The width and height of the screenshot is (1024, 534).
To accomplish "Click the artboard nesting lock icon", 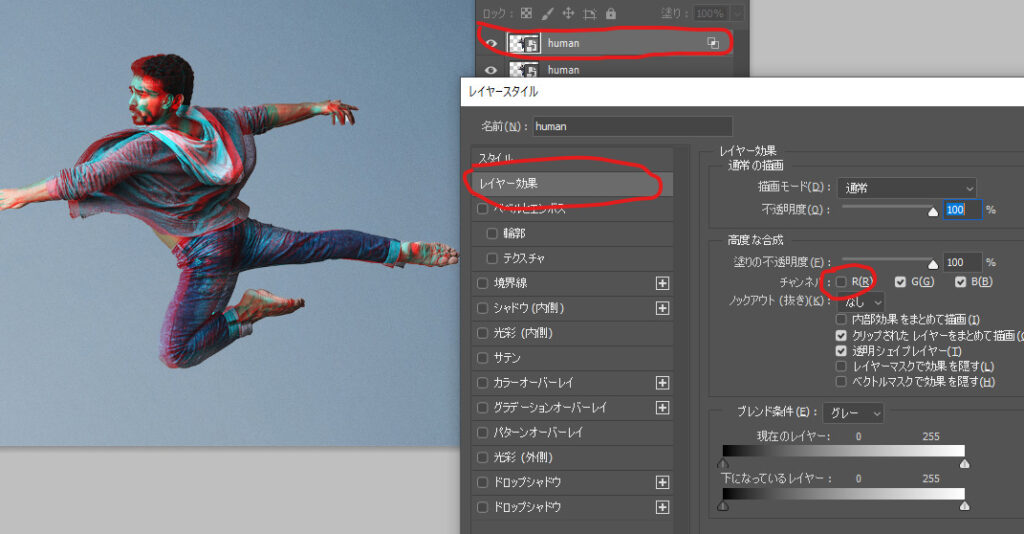I will 589,13.
